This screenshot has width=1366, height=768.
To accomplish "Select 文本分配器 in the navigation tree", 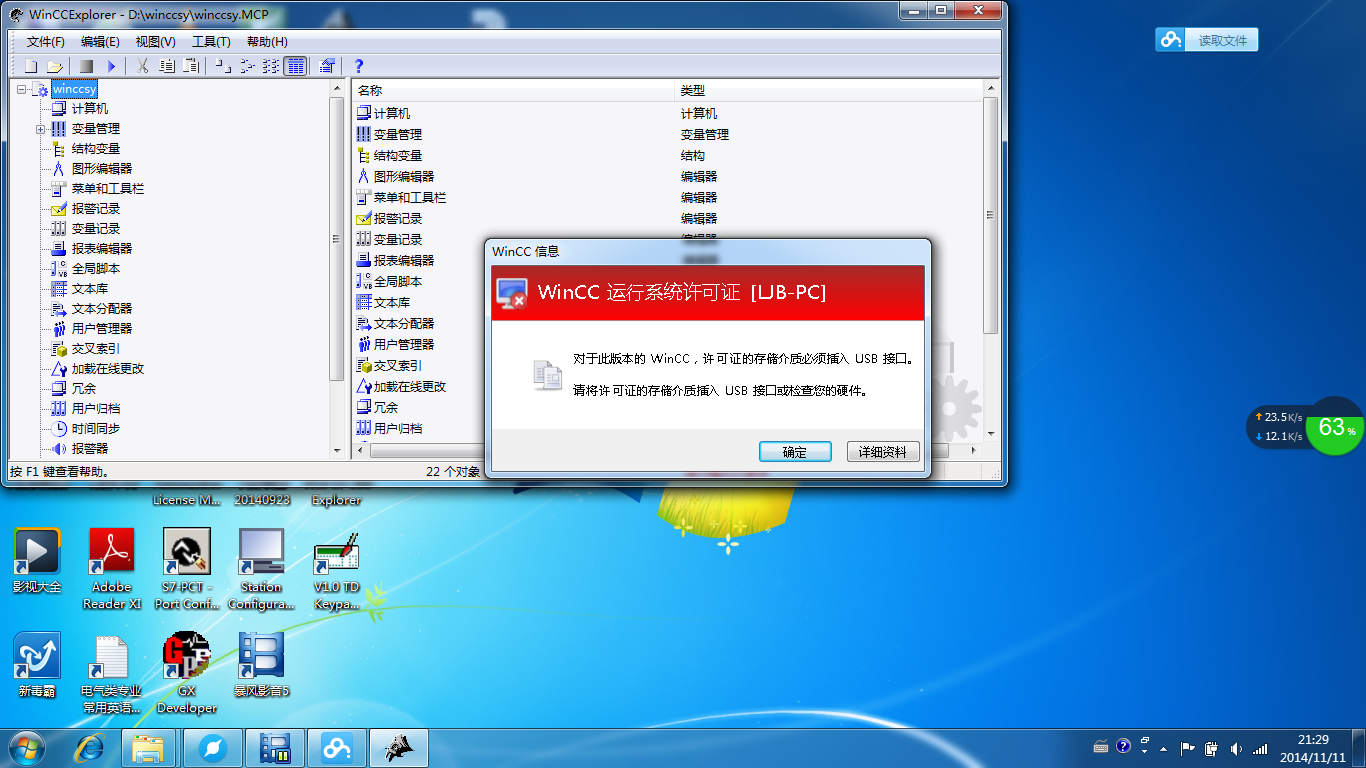I will pyautogui.click(x=102, y=309).
